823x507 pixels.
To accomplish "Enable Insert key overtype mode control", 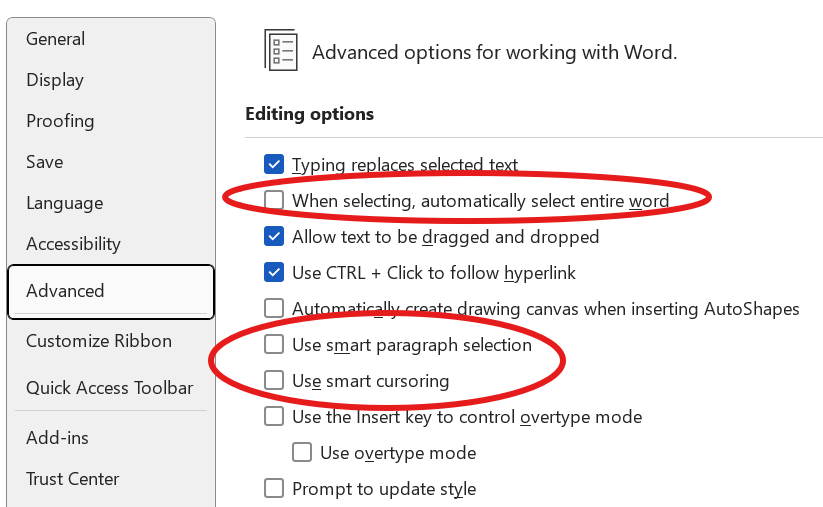I will point(274,416).
